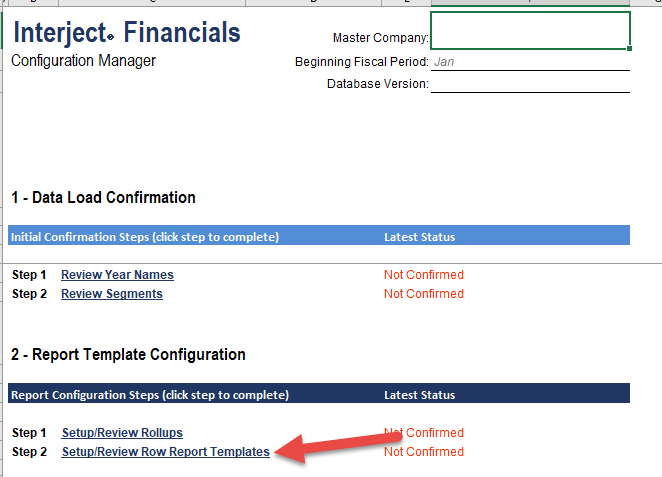Click Not Confirmed status for Review Segments
Viewport: 662px width, 477px height.
[424, 294]
